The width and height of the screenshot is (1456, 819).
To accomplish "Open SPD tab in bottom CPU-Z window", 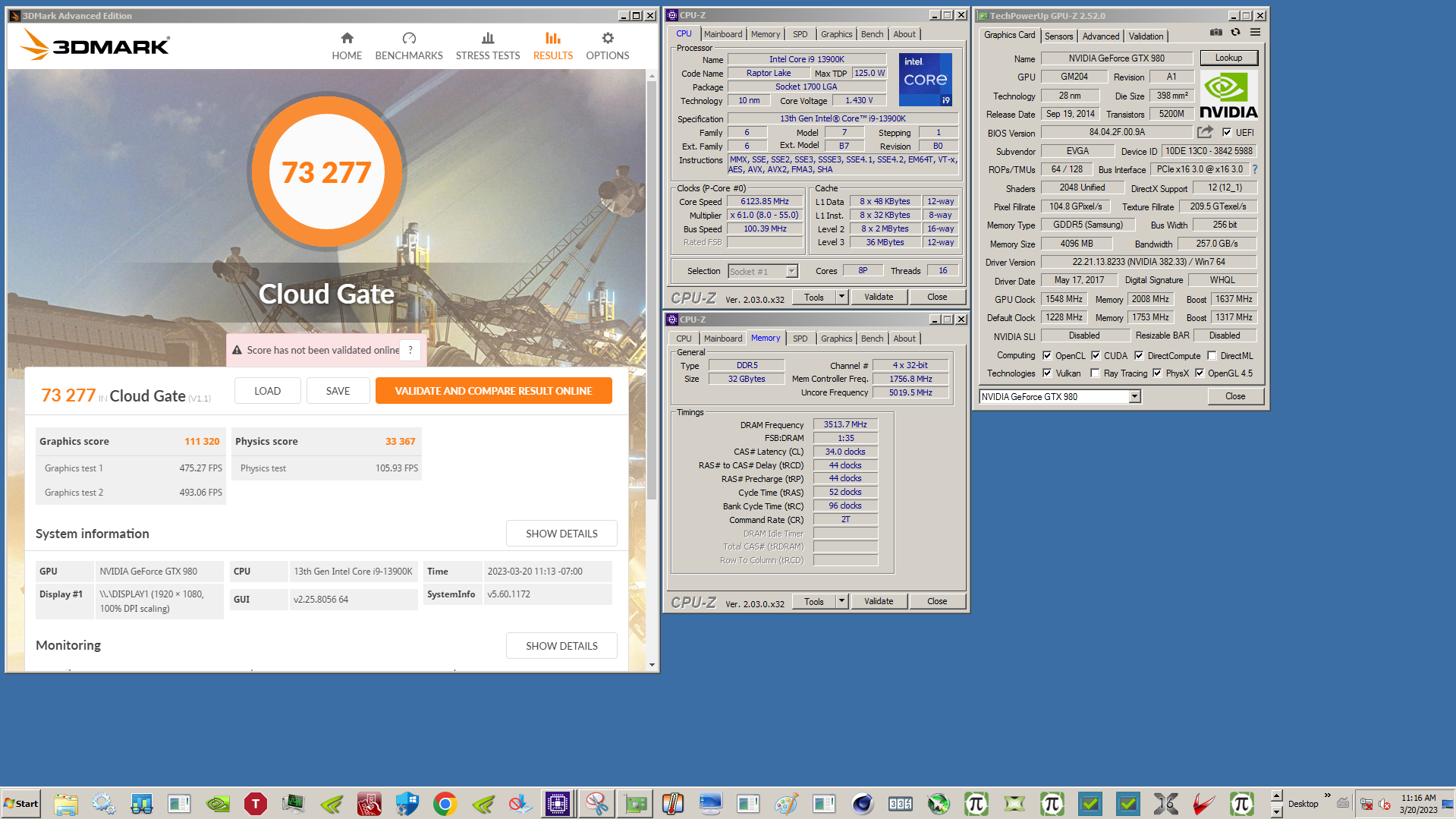I will [x=800, y=339].
